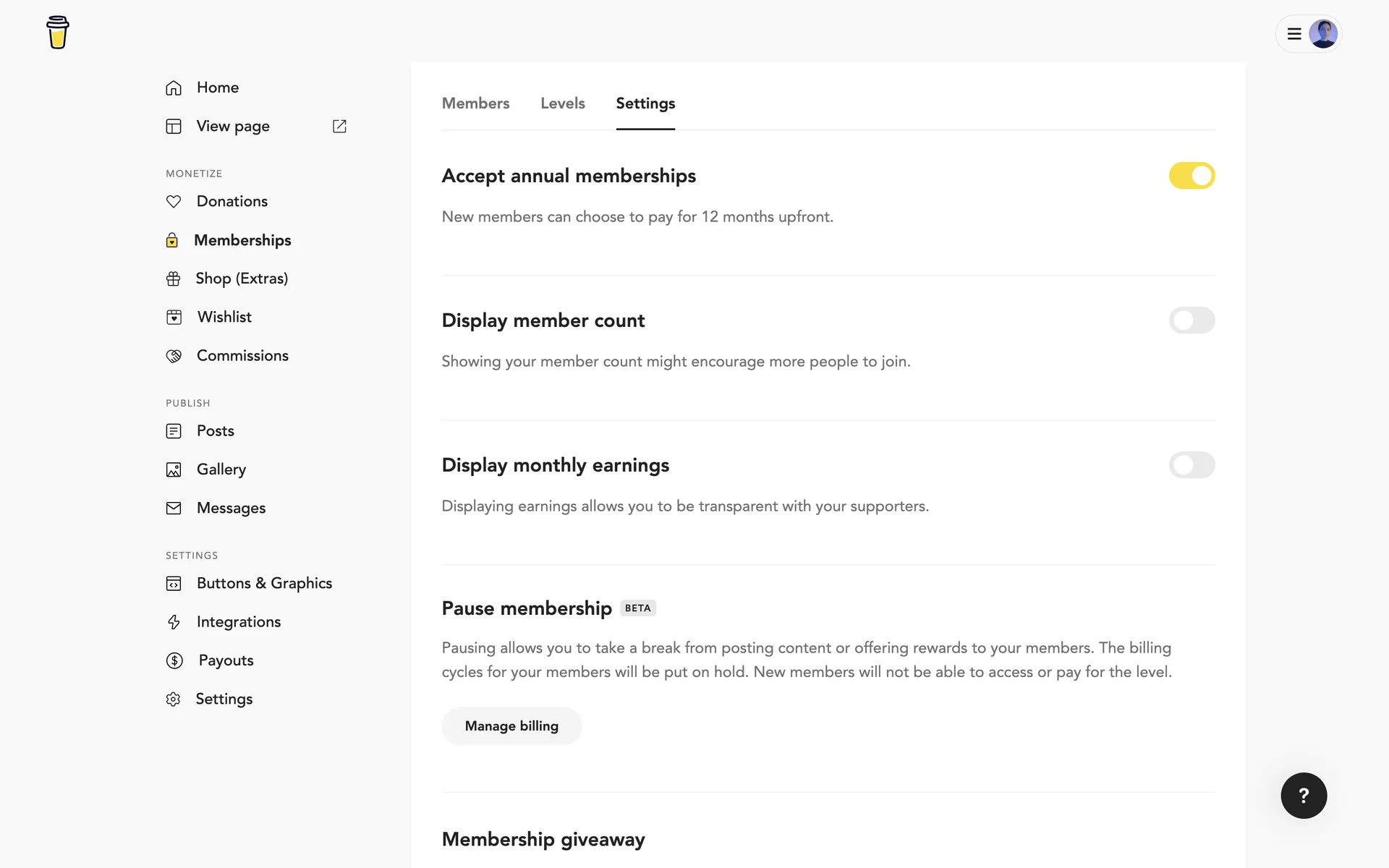Click the Manage billing button
The width and height of the screenshot is (1389, 868).
(511, 726)
